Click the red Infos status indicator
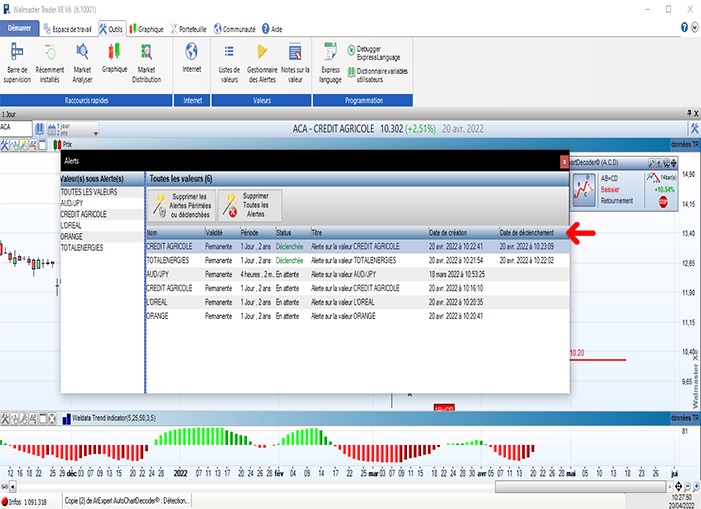701x509 pixels. 4,501
